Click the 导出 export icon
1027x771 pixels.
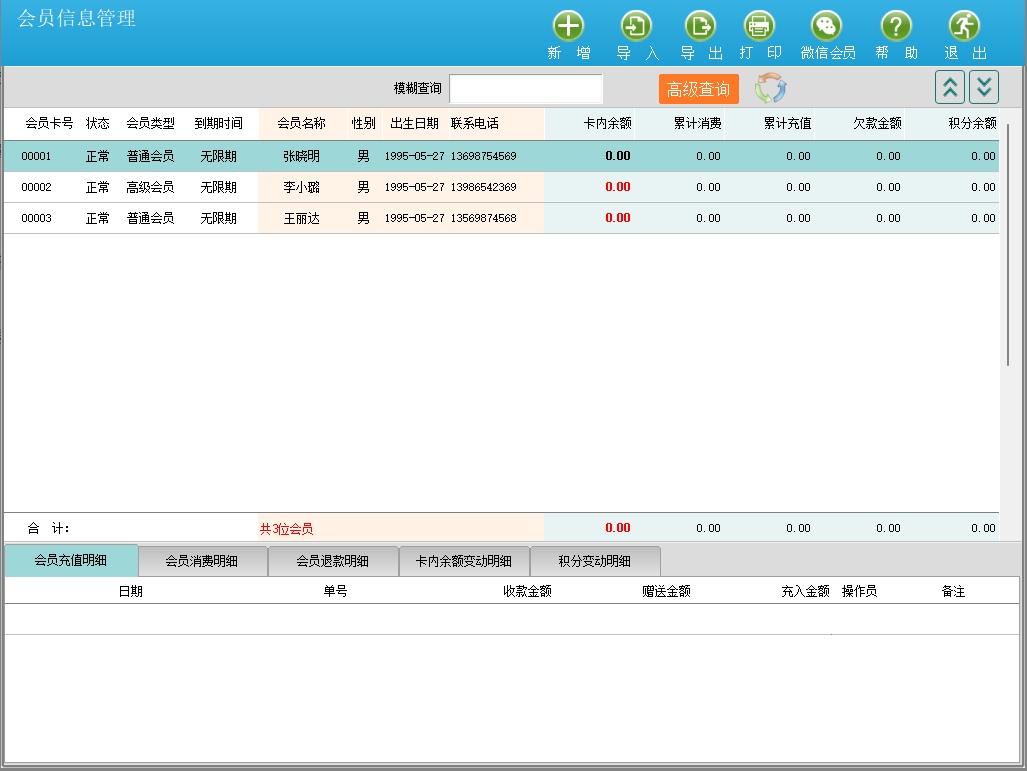pyautogui.click(x=700, y=27)
